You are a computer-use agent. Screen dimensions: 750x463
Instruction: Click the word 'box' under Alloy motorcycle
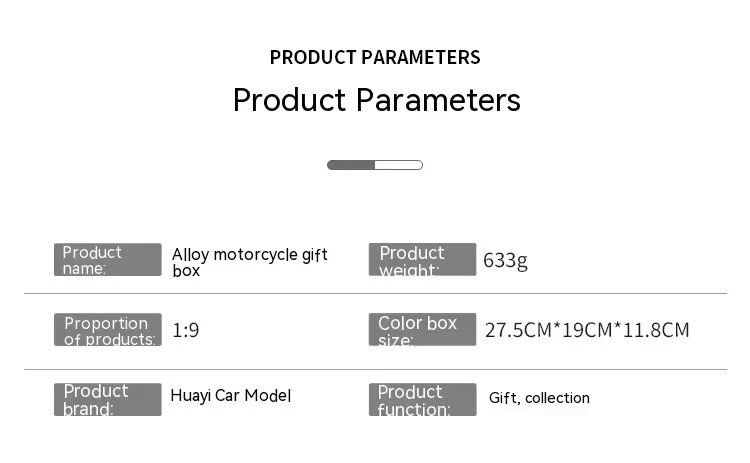[186, 271]
